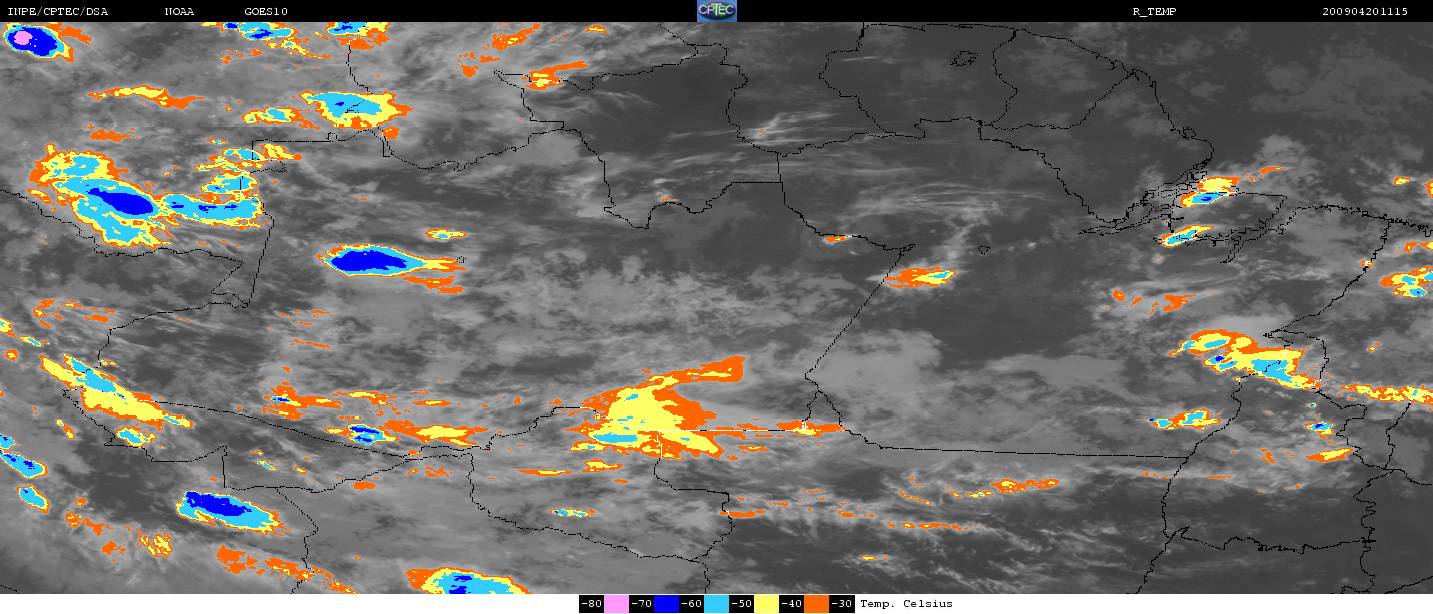Click the CPTEC logo in the header

coord(716,11)
